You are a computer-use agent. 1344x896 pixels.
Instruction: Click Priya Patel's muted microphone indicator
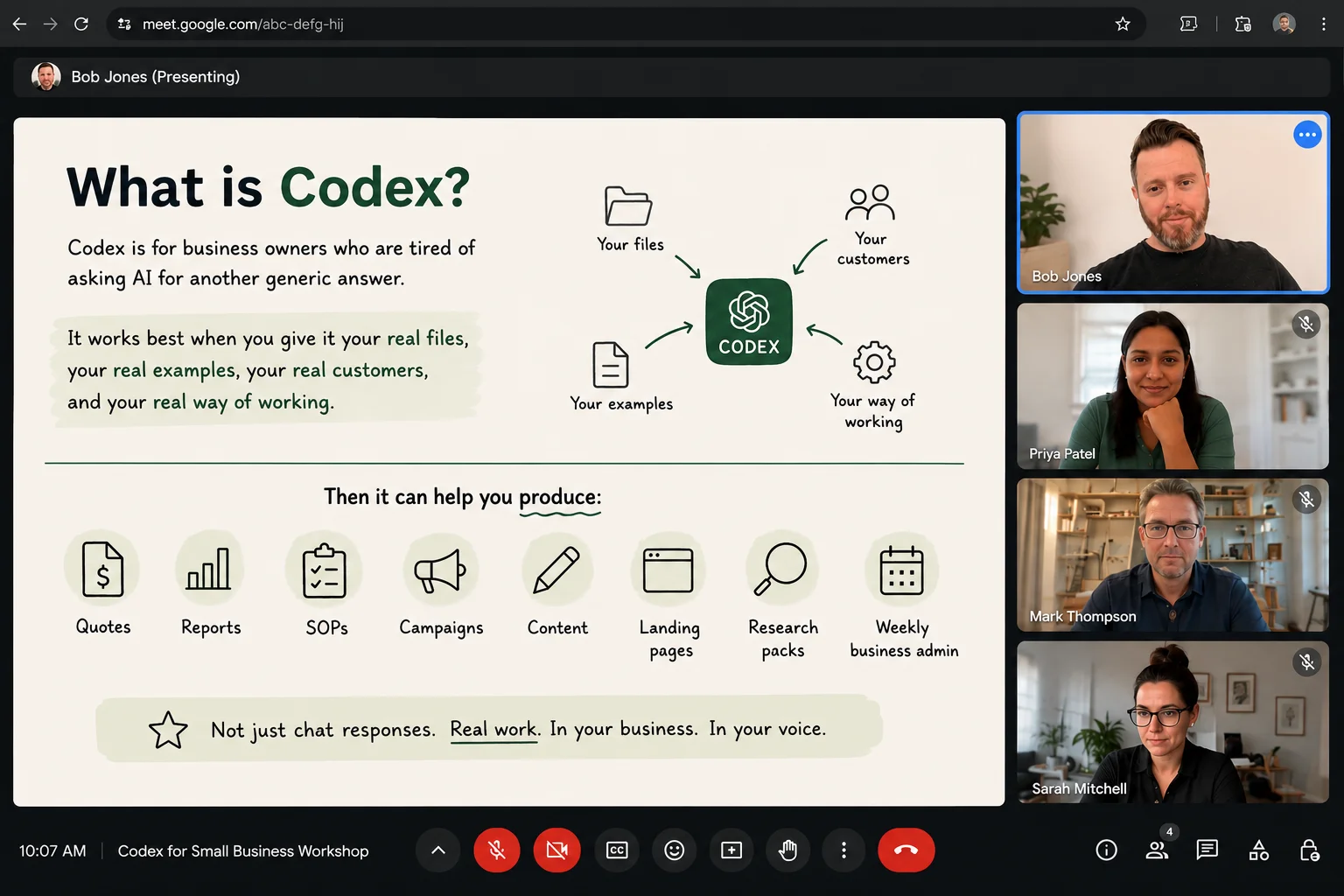coord(1306,325)
